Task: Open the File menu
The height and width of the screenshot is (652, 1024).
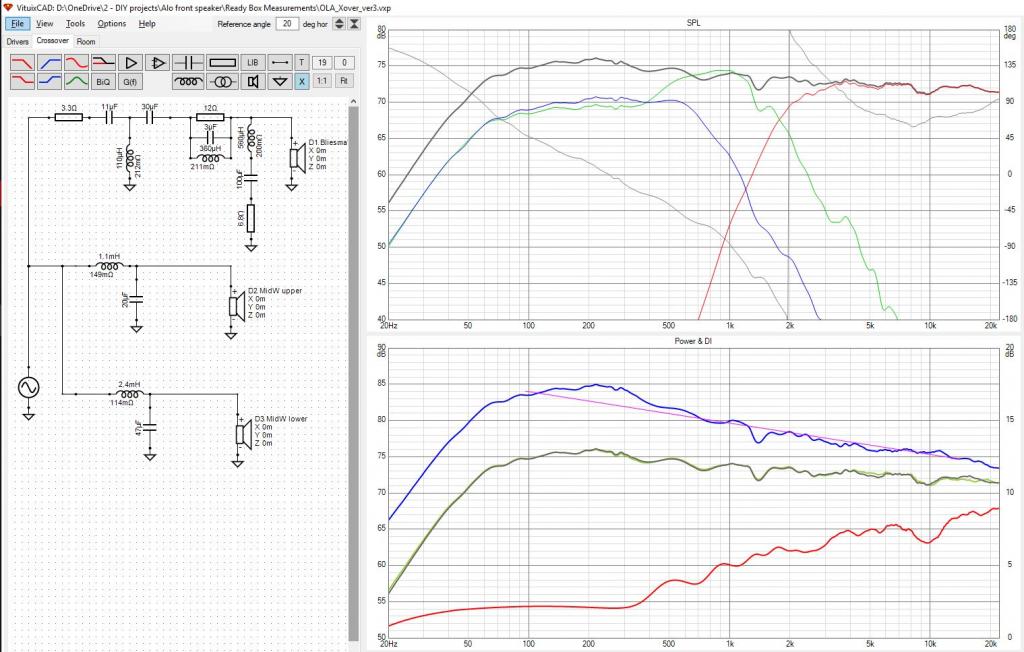Action: click(x=18, y=24)
